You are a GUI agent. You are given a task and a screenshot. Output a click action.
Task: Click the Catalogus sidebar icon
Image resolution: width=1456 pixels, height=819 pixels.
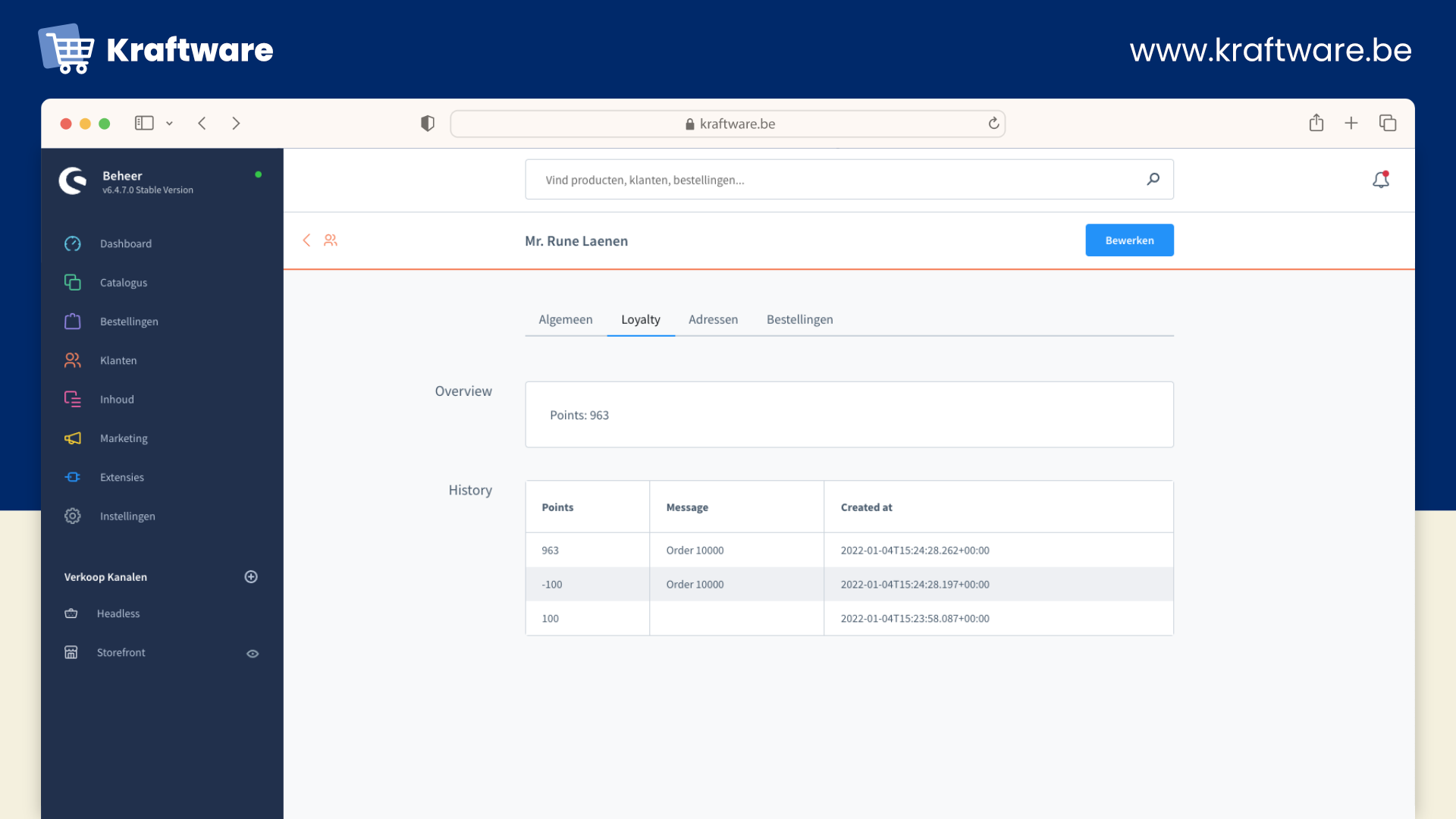(x=73, y=282)
